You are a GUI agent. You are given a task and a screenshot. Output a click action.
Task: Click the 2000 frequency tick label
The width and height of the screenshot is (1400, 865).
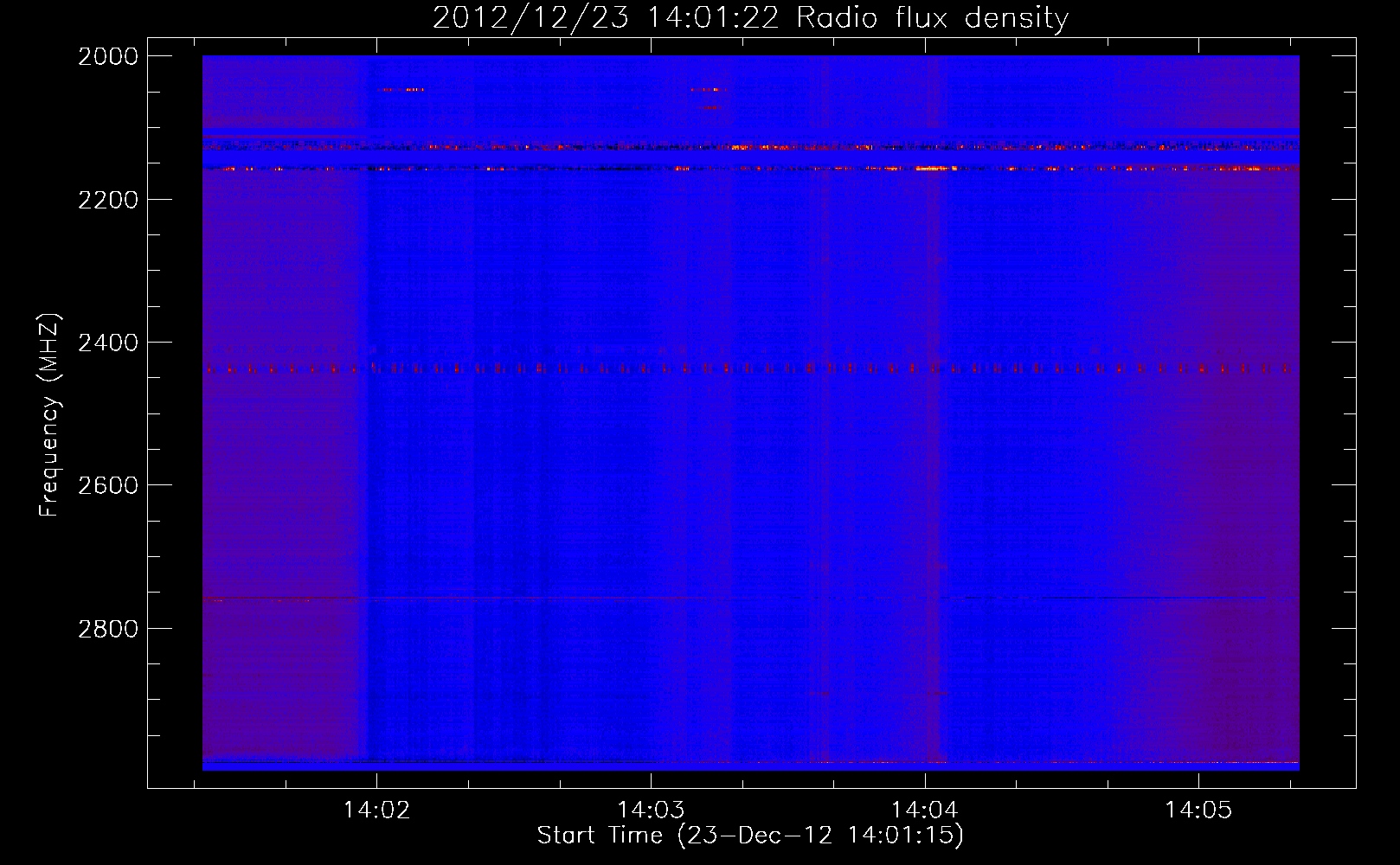[108, 56]
